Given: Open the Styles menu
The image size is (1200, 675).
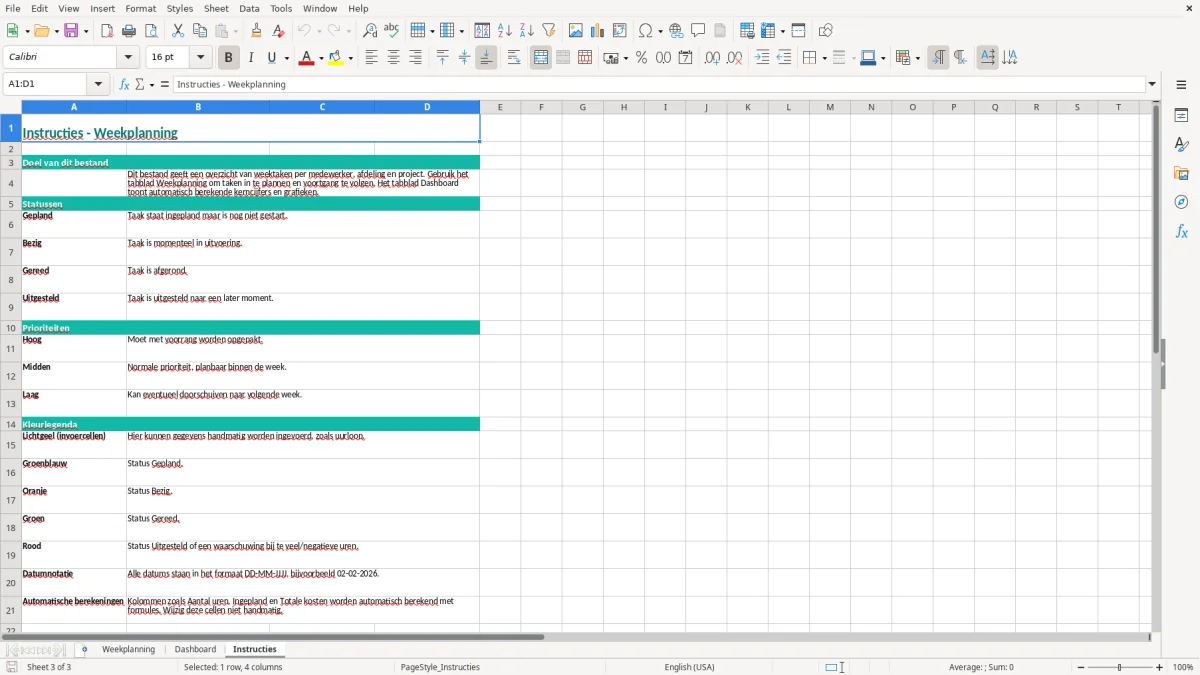Looking at the screenshot, I should click(180, 8).
